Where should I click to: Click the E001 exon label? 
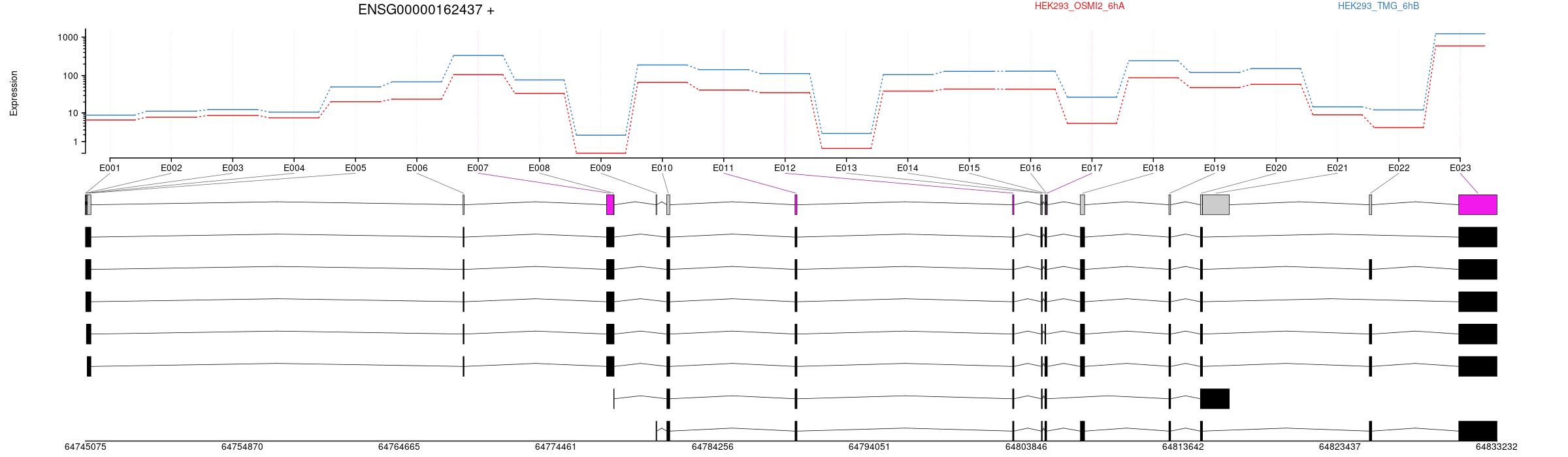pyautogui.click(x=110, y=168)
